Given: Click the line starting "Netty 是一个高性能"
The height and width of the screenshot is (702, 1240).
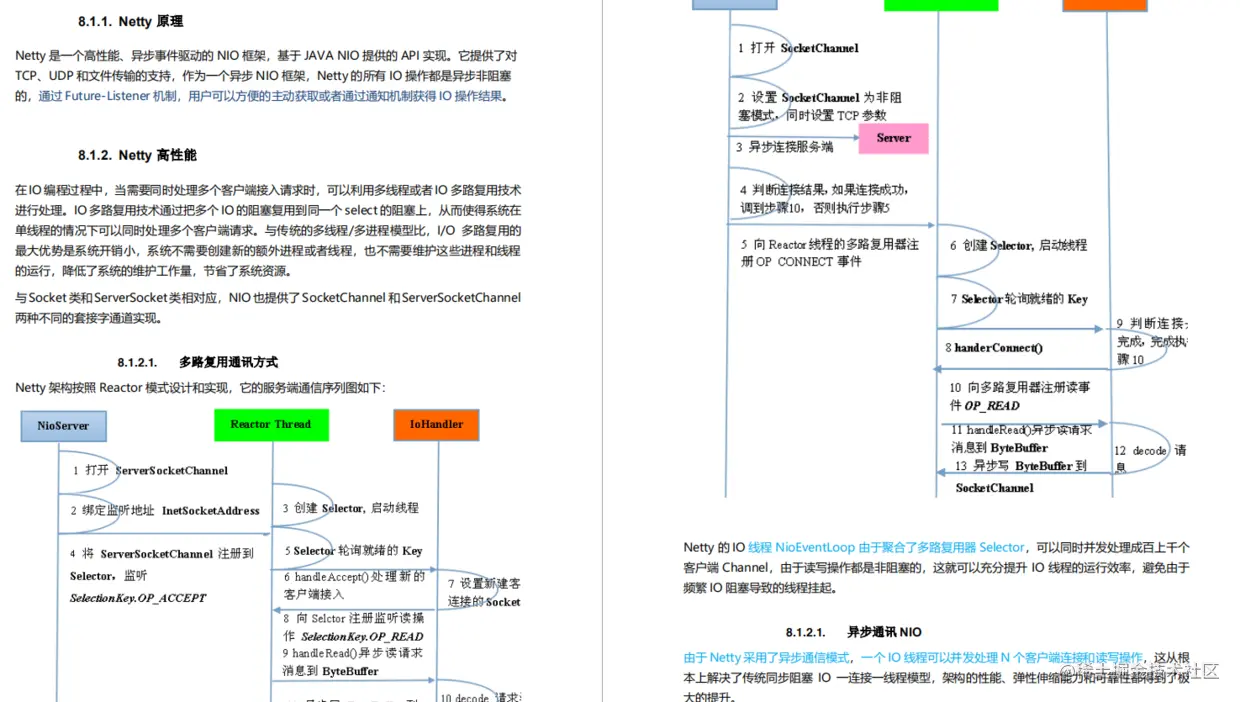Looking at the screenshot, I should coord(266,56).
